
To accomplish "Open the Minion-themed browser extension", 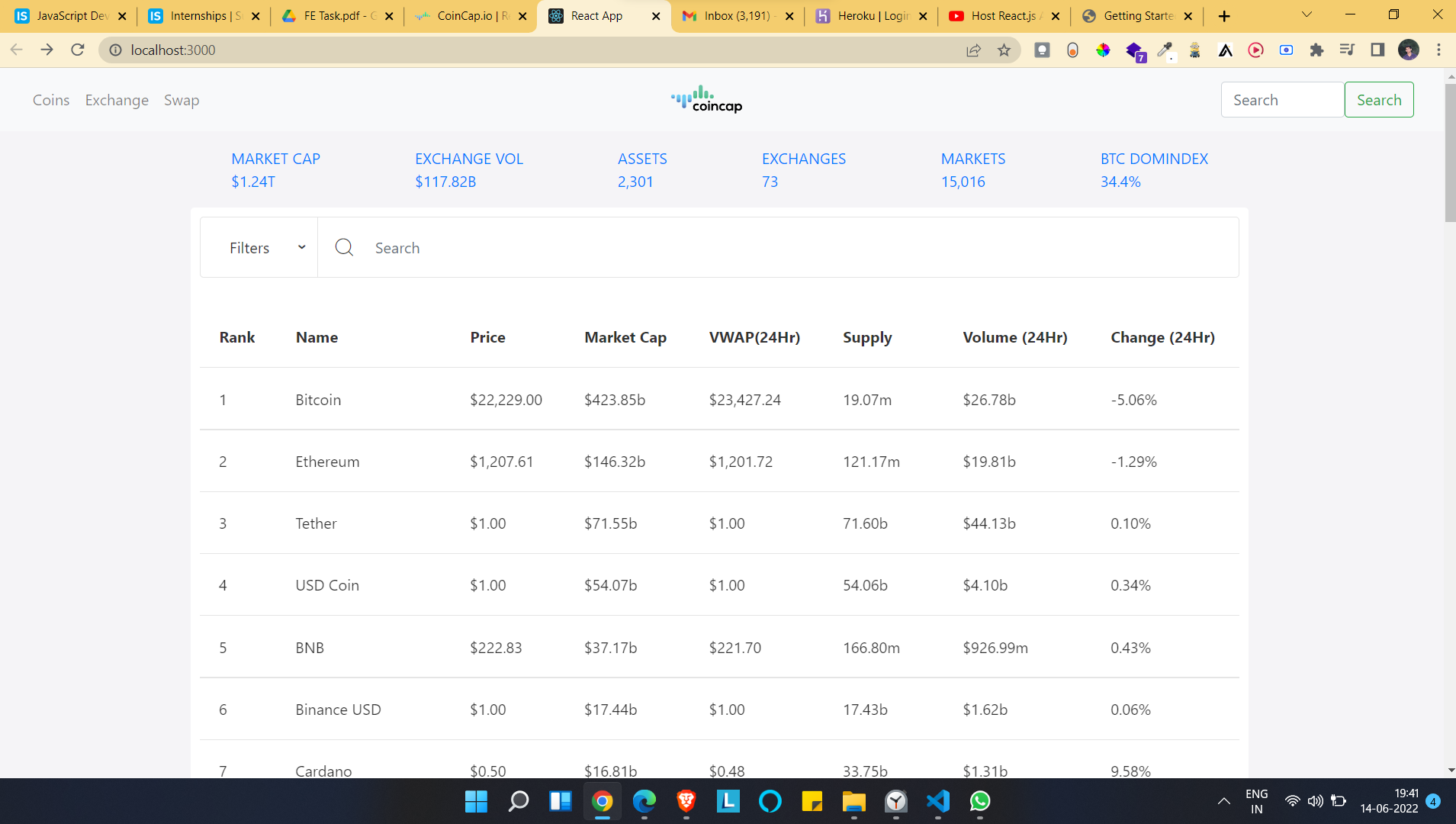I will click(x=1194, y=50).
